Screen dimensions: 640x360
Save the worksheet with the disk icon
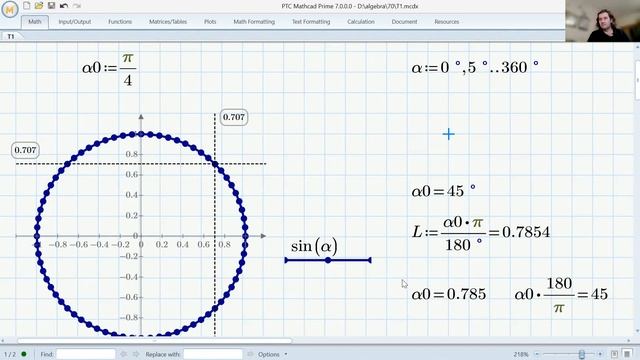pos(51,5)
